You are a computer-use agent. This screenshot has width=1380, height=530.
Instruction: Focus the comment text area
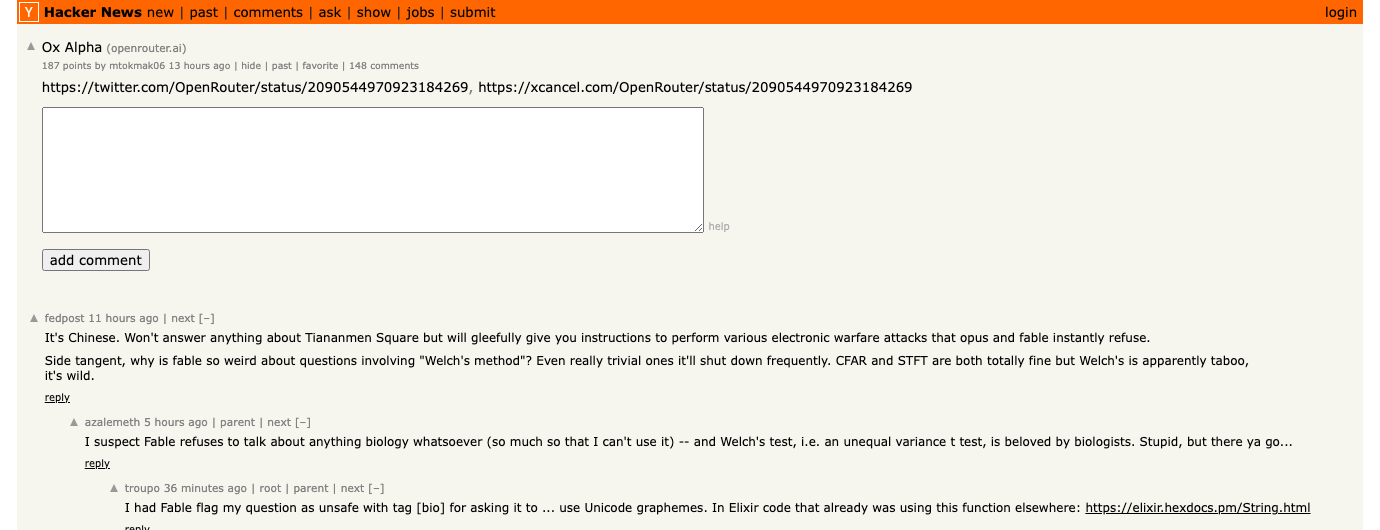(x=373, y=170)
